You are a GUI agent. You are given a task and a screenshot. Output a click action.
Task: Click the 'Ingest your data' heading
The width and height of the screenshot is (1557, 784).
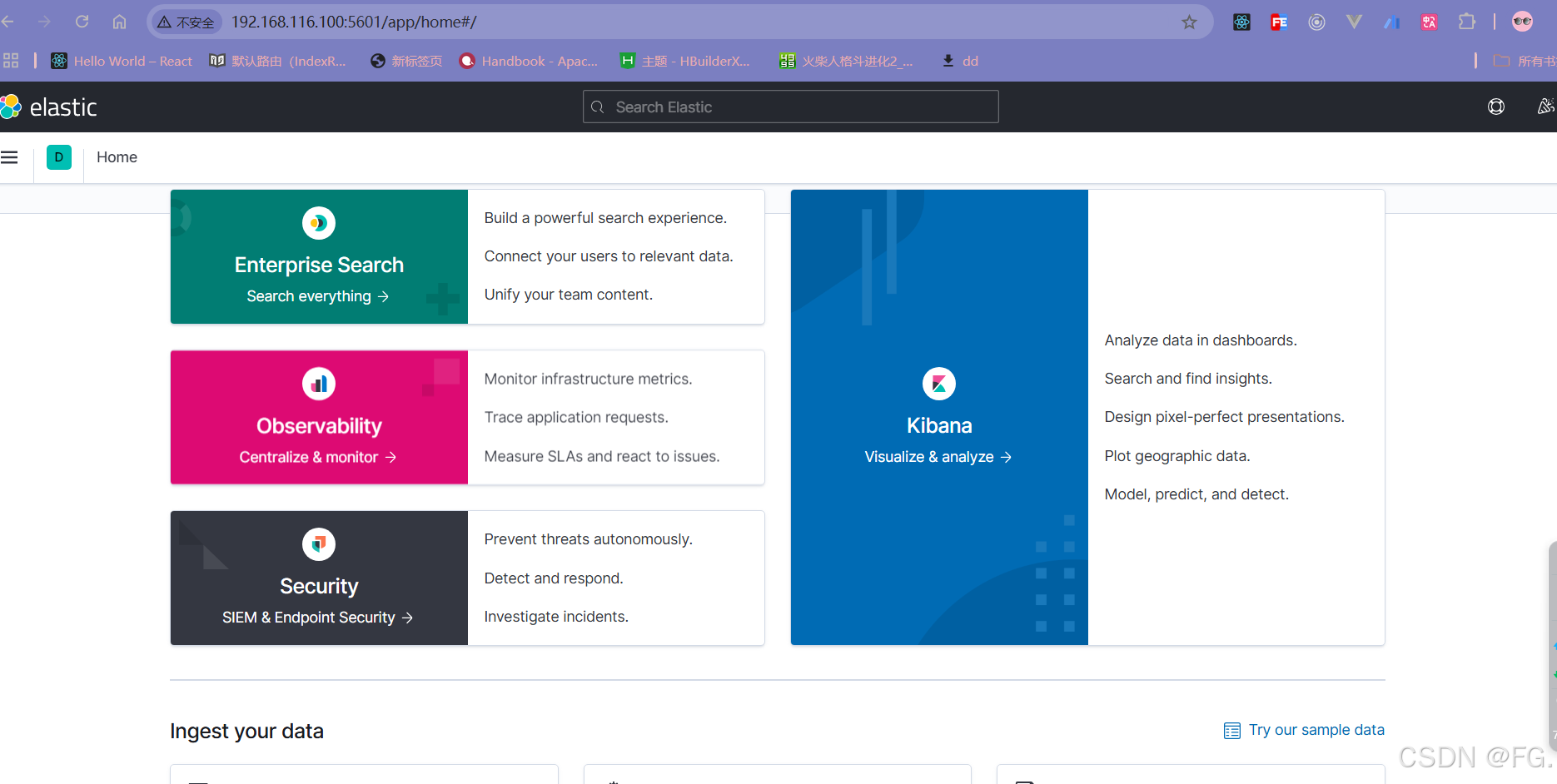[246, 731]
